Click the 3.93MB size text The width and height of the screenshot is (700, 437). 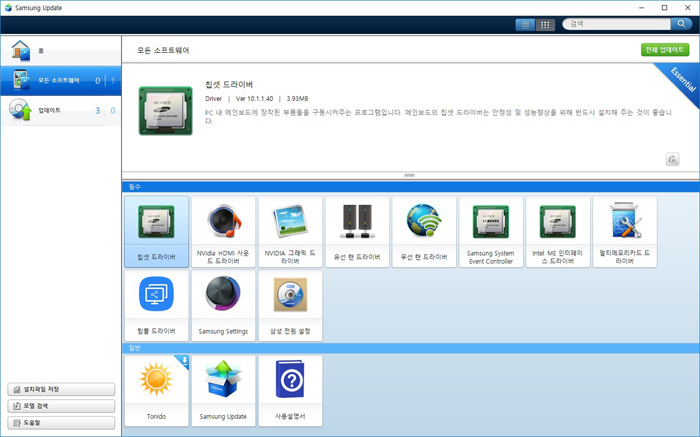pos(297,99)
